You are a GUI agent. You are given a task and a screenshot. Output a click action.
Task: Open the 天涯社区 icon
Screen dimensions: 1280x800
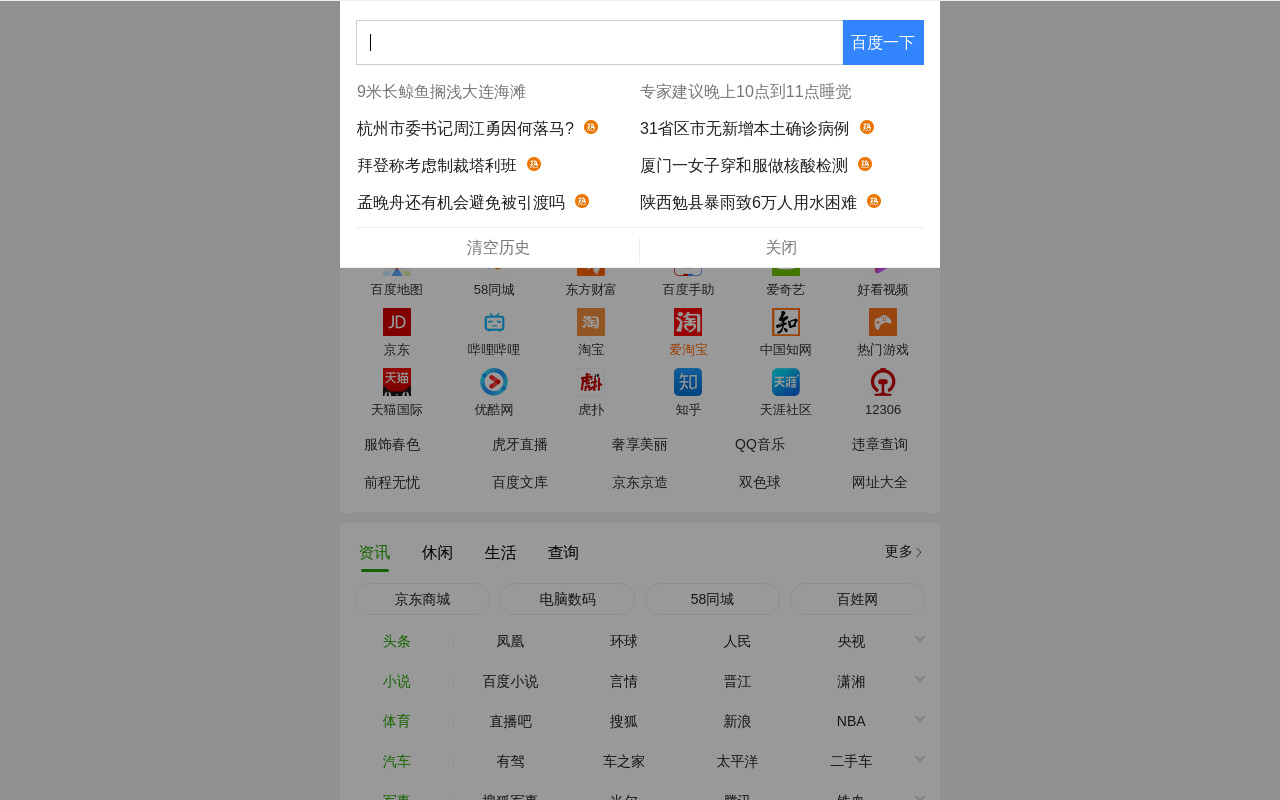pyautogui.click(x=786, y=382)
